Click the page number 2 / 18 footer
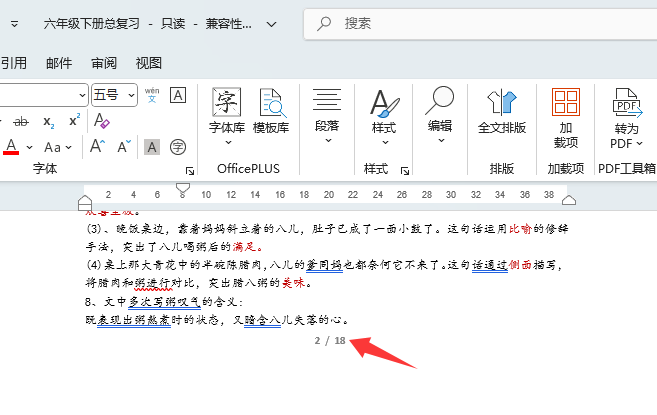Screen dimensions: 657x415 [330, 341]
